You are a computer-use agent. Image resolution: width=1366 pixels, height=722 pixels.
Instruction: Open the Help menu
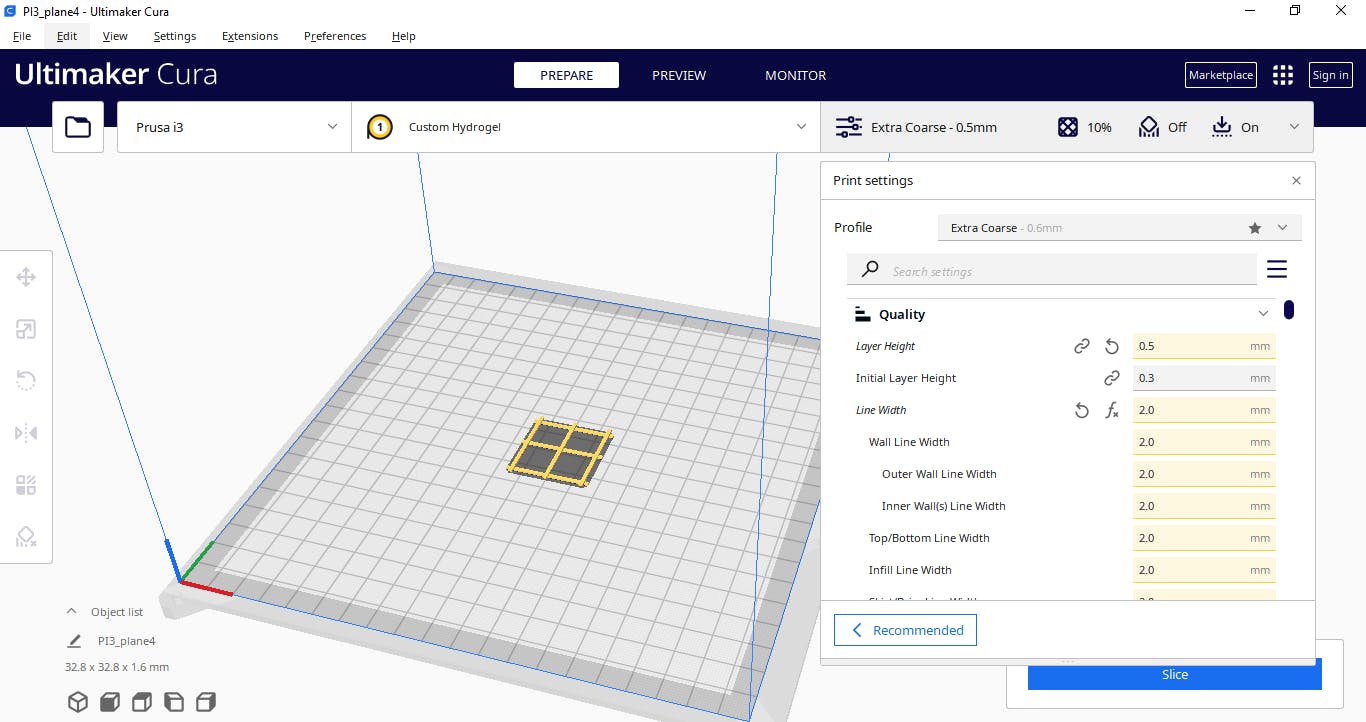click(x=404, y=36)
